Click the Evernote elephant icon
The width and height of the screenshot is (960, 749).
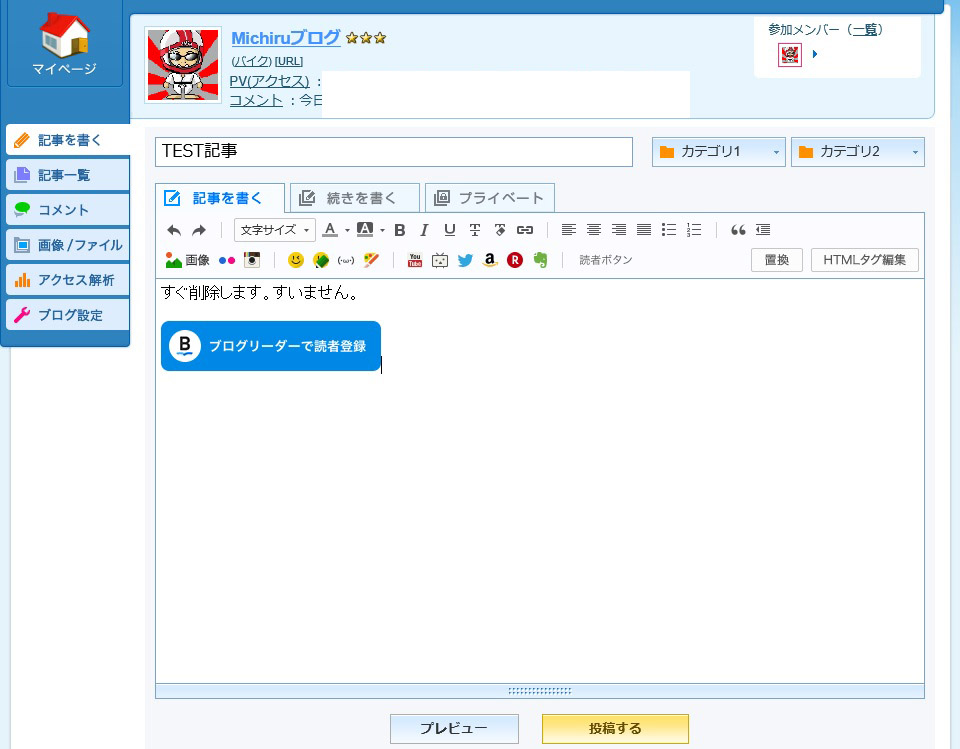click(x=540, y=260)
